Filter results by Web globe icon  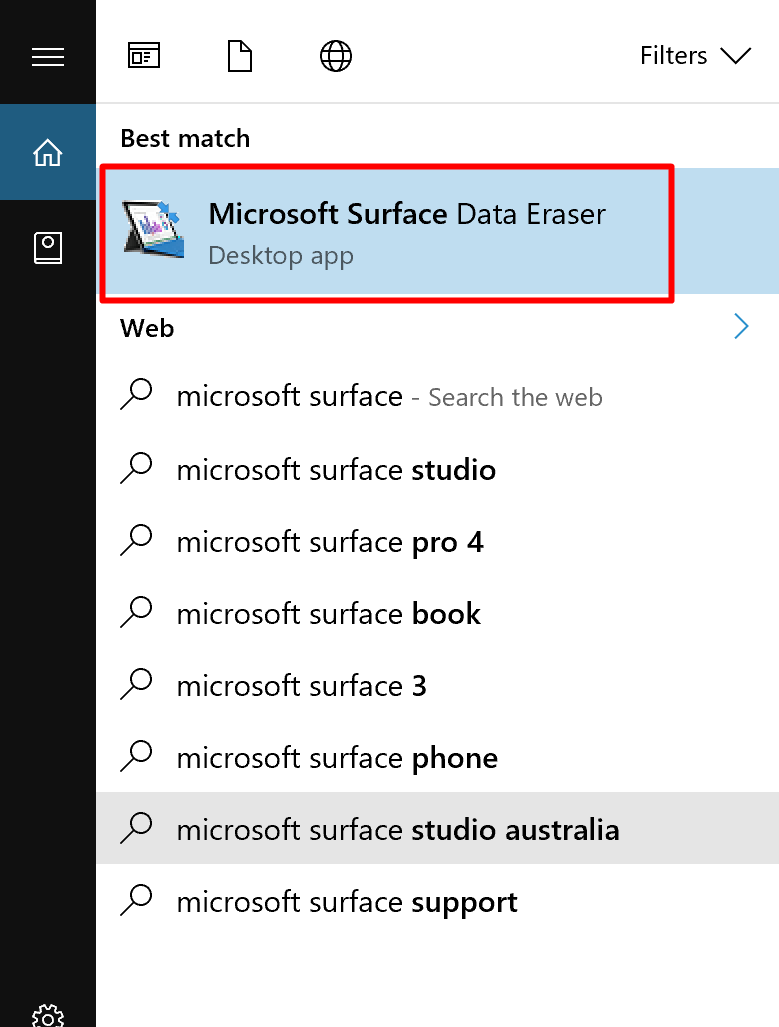coord(335,56)
